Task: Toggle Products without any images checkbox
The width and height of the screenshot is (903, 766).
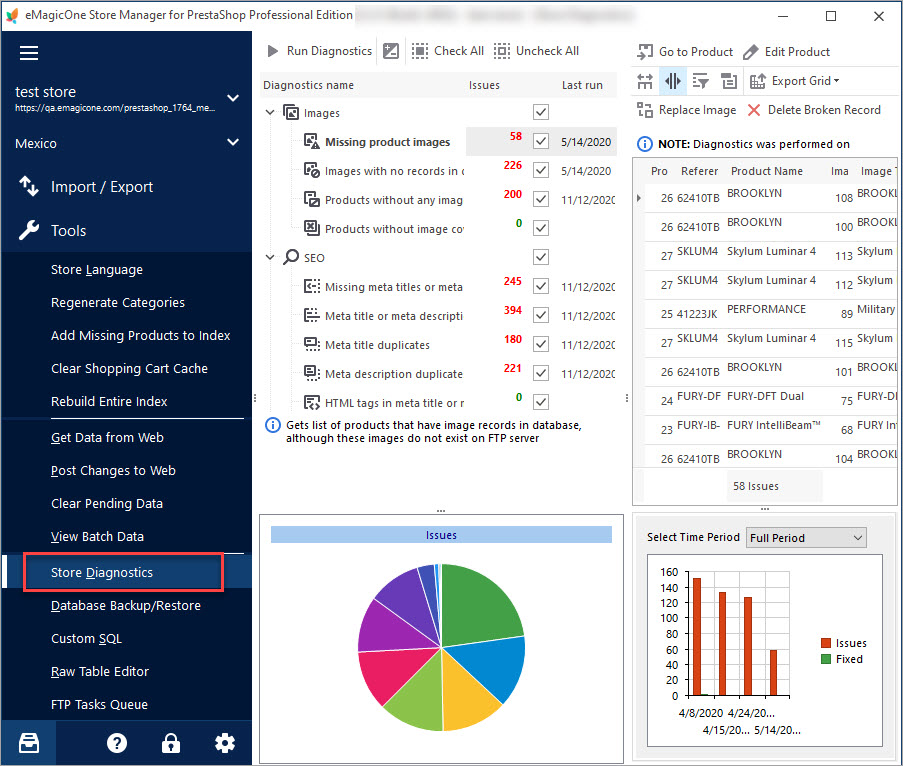Action: pos(541,199)
